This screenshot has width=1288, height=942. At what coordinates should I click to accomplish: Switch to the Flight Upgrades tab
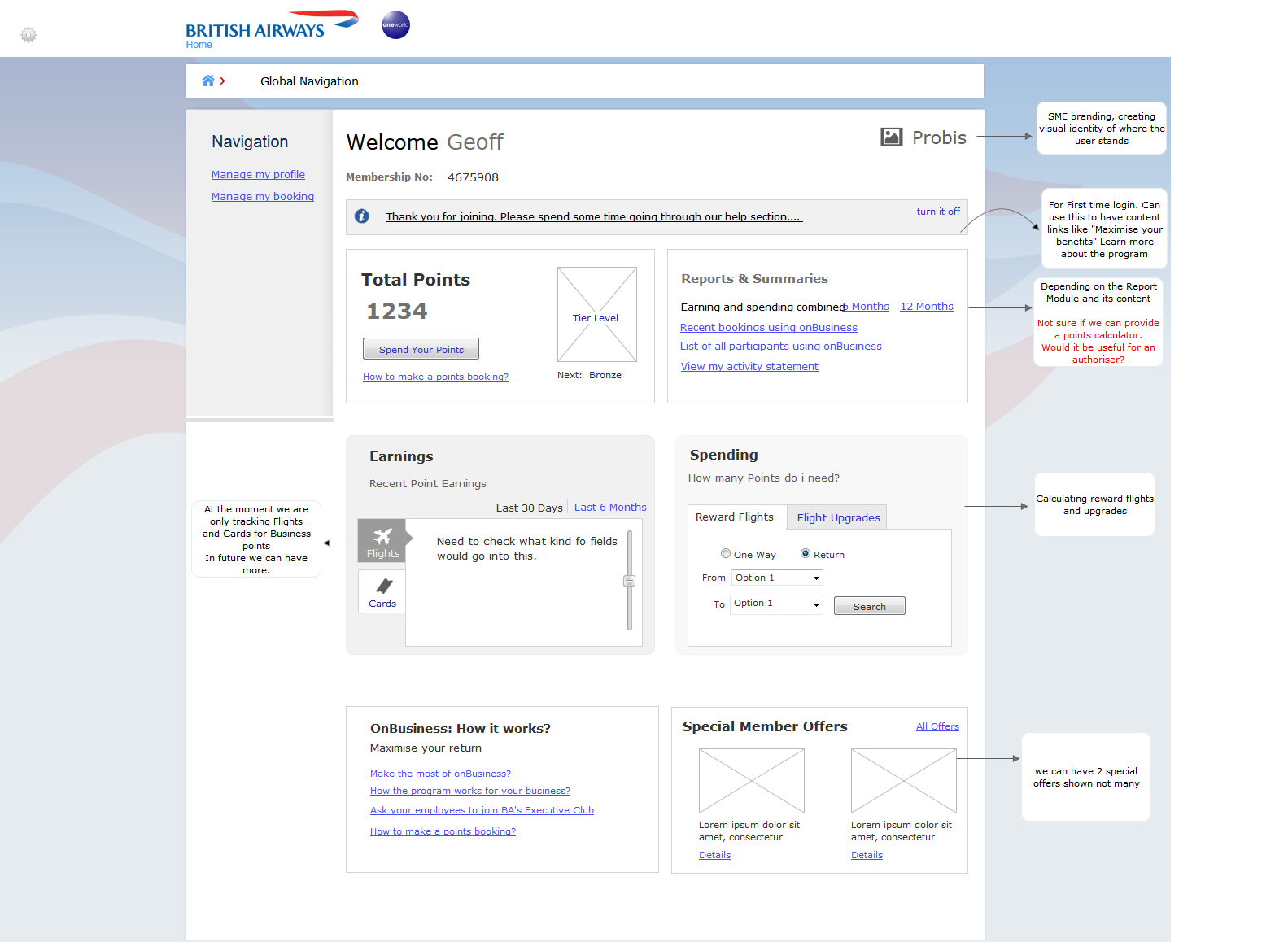(838, 517)
